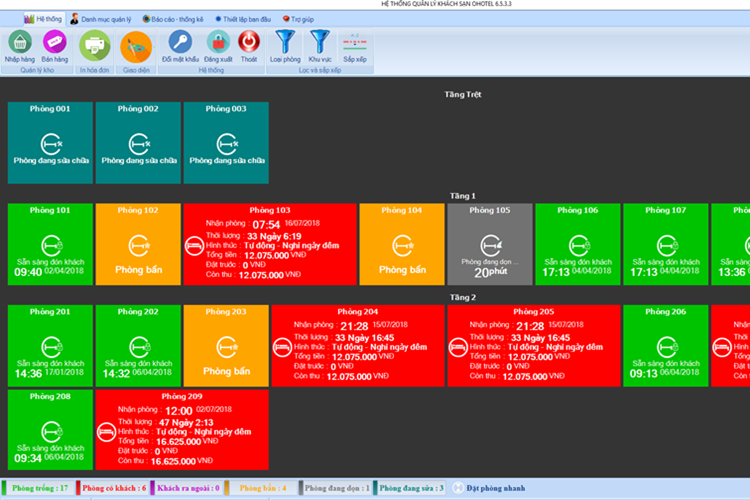Select green Phòng 202 tile
Viewport: 750px width, 500px height.
click(x=138, y=345)
